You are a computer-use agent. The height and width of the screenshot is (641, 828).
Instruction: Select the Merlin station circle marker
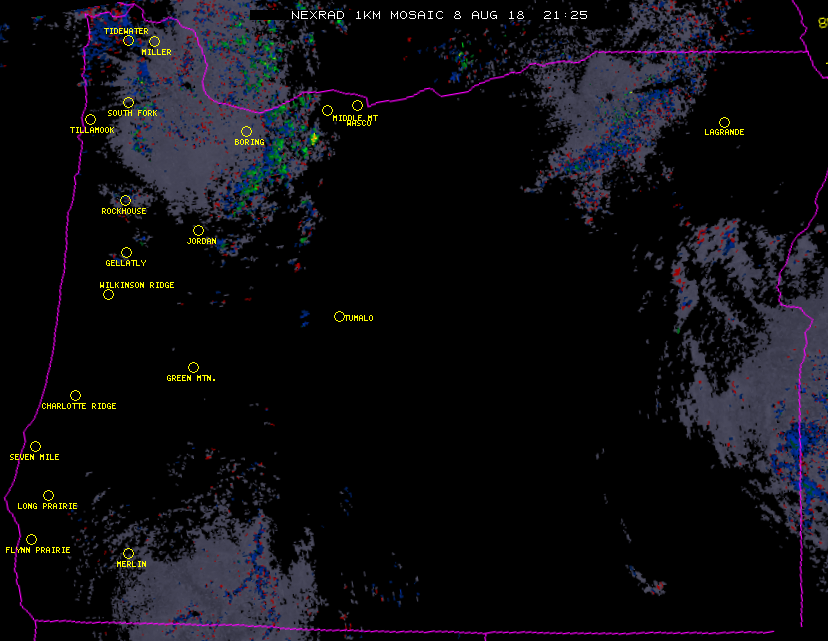pos(128,554)
